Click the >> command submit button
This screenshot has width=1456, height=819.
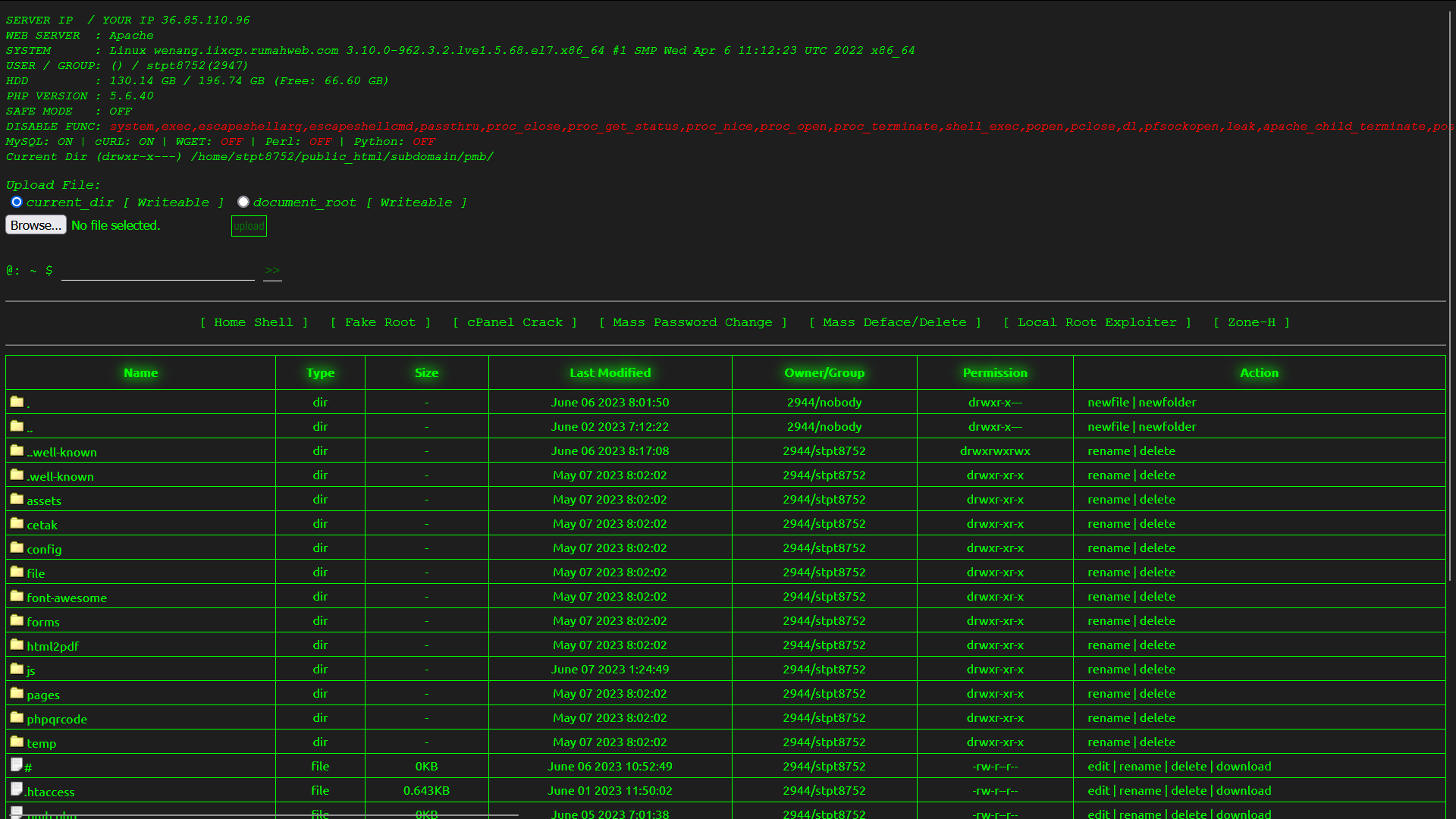(272, 271)
